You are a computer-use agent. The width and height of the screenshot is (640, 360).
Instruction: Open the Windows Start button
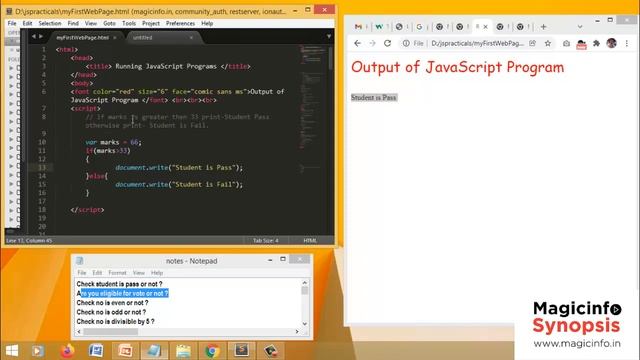click(x=12, y=351)
